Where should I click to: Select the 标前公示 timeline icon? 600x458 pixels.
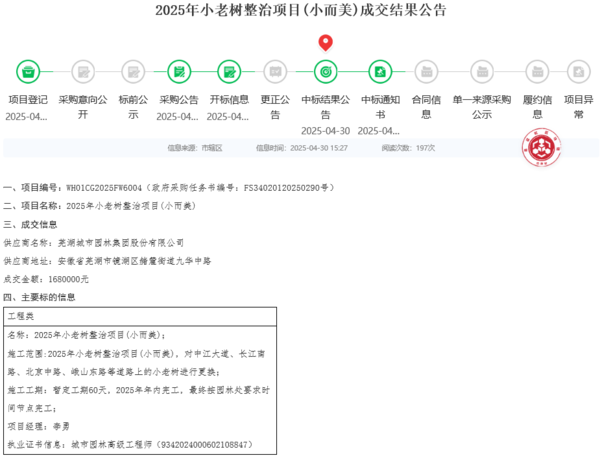pyautogui.click(x=132, y=72)
